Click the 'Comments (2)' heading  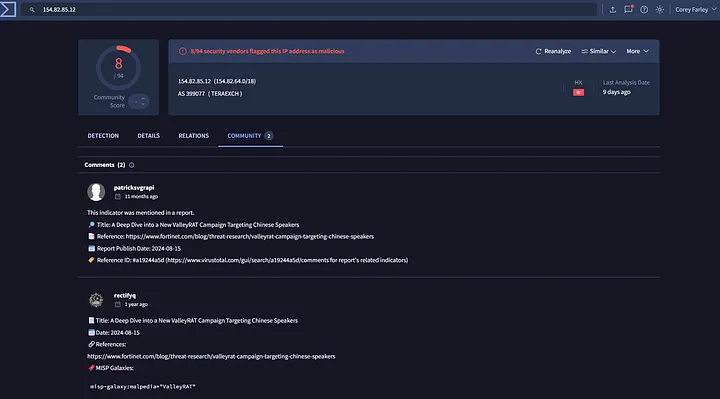pos(105,165)
